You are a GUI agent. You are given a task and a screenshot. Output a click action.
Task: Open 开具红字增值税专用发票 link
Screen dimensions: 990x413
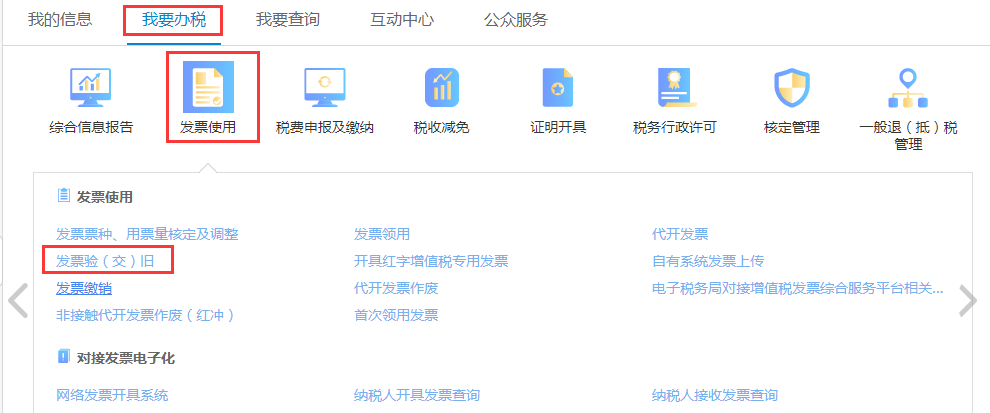click(431, 261)
